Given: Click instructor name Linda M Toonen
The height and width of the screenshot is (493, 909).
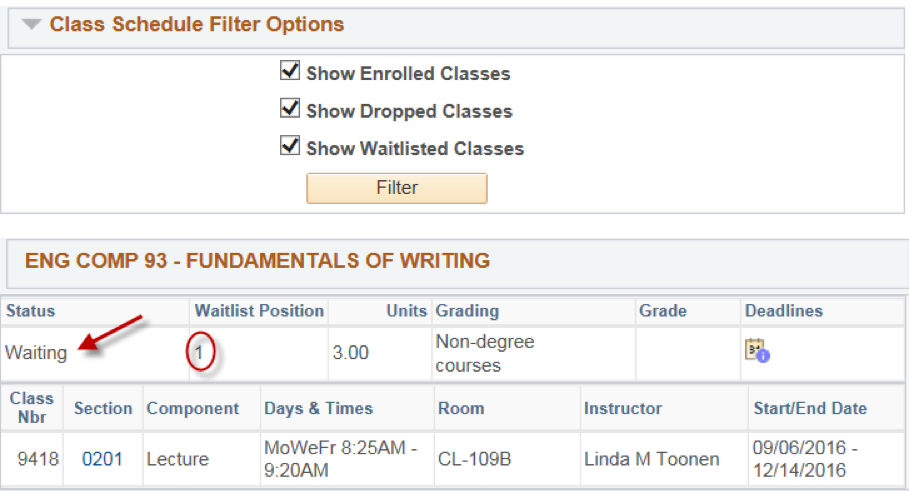Looking at the screenshot, I should click(x=652, y=459).
